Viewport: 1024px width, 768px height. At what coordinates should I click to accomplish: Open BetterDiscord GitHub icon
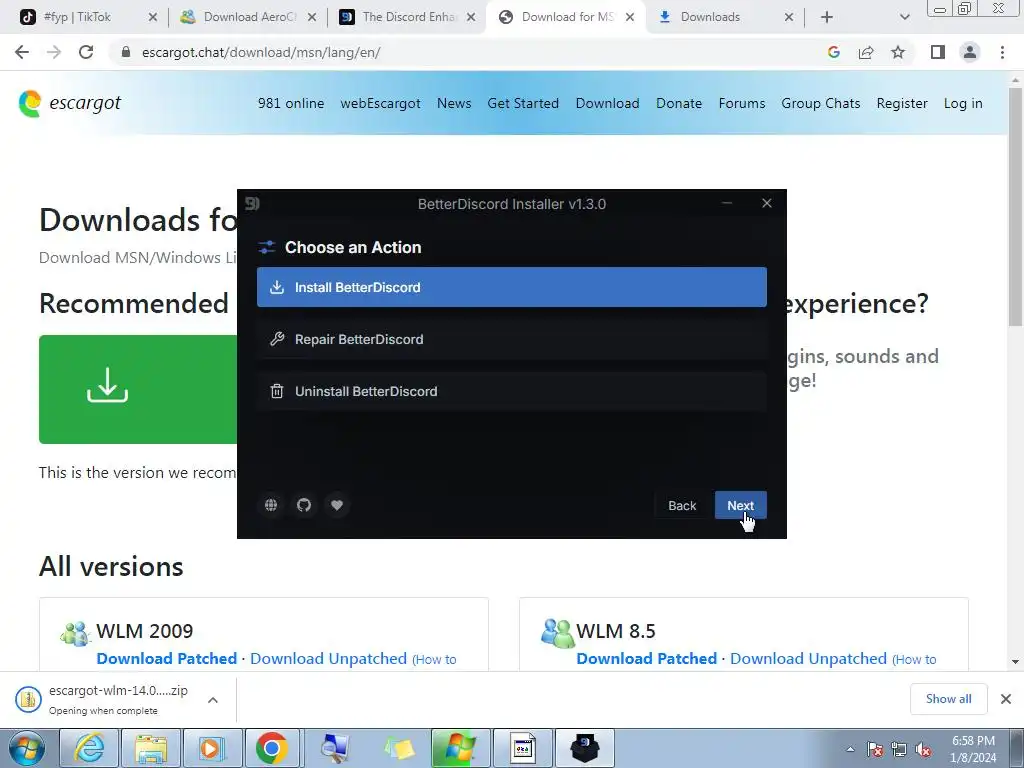coord(304,505)
